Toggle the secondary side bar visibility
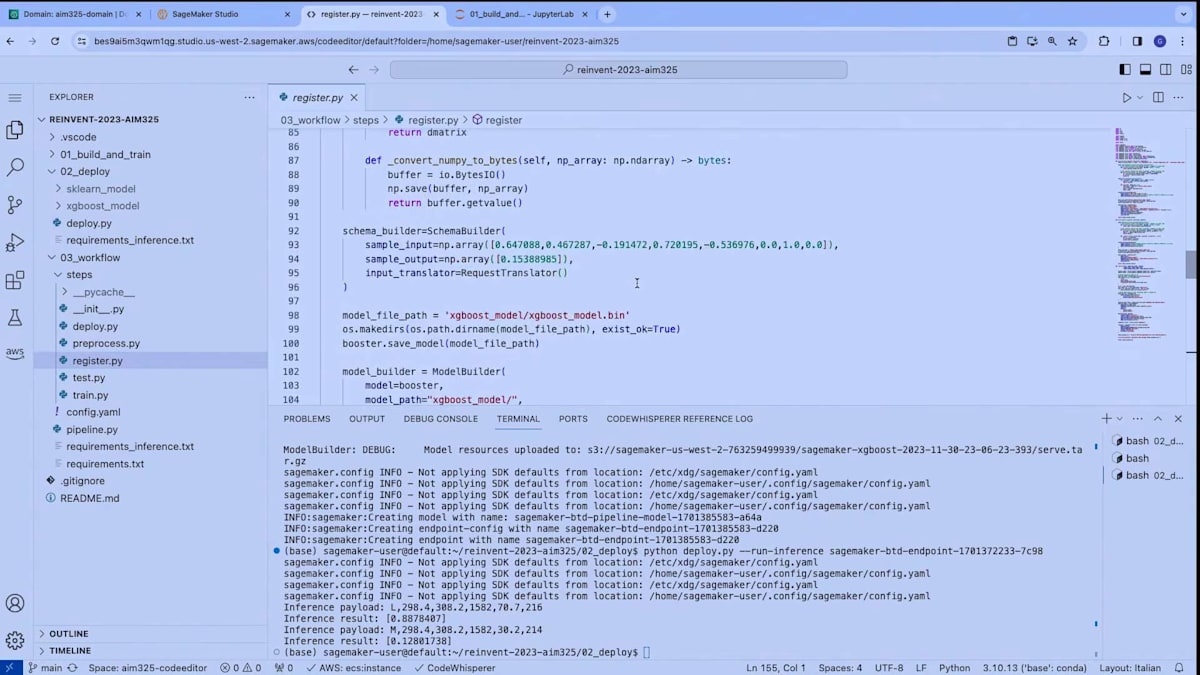Screen dimensions: 1200x675 (x=1166, y=70)
